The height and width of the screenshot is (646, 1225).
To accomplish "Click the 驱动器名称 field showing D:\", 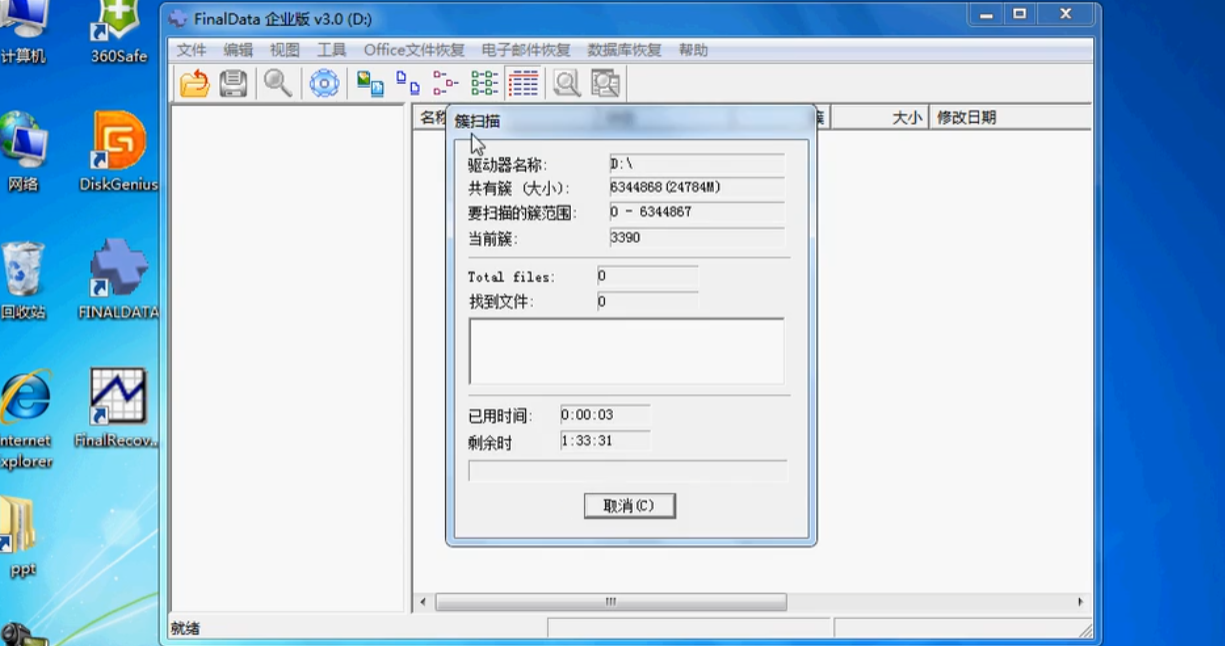I will pyautogui.click(x=697, y=164).
